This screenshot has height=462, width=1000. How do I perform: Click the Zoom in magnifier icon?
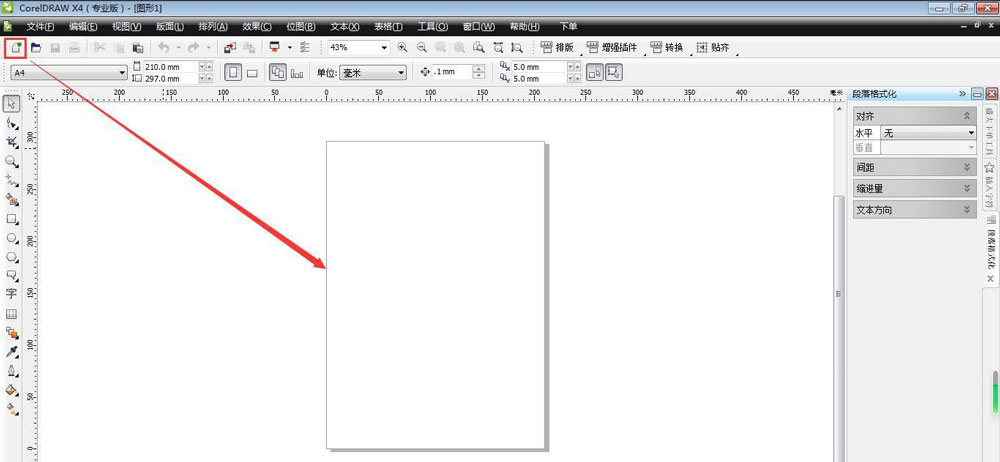tap(403, 47)
